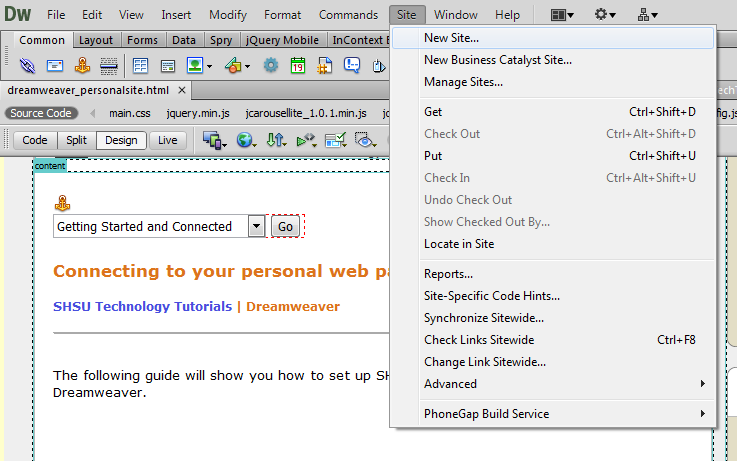Open the Commands menu
Screen dimensions: 737x461
(348, 15)
